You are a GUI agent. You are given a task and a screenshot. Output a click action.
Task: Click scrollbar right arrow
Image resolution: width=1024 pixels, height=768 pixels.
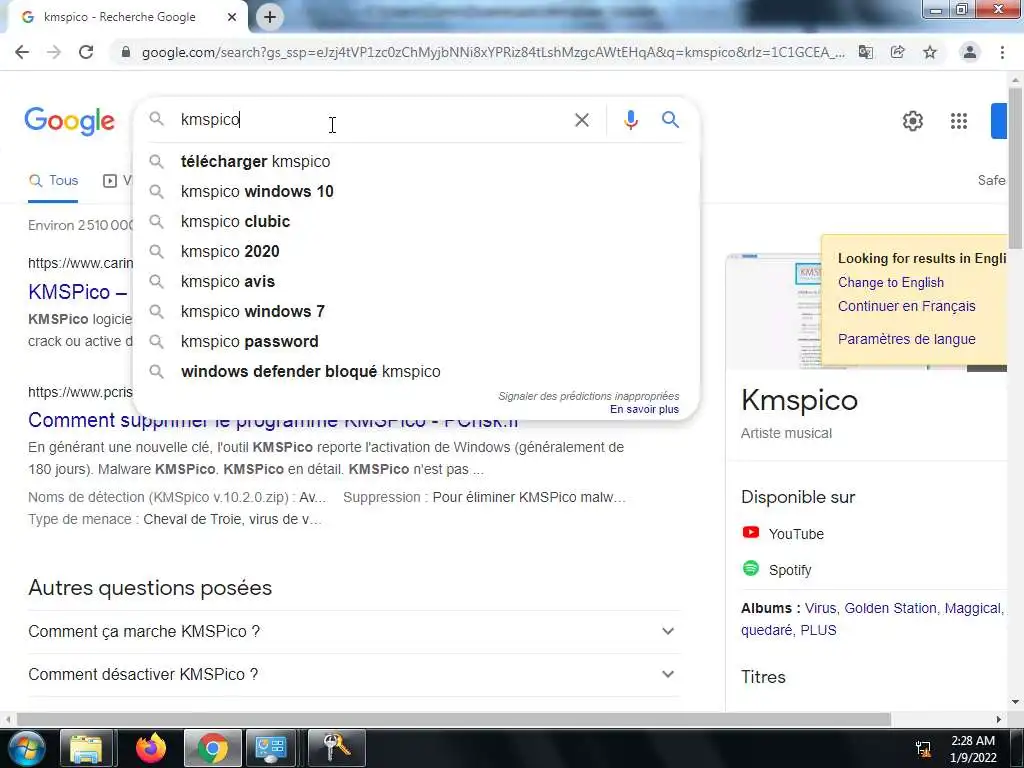(x=999, y=720)
